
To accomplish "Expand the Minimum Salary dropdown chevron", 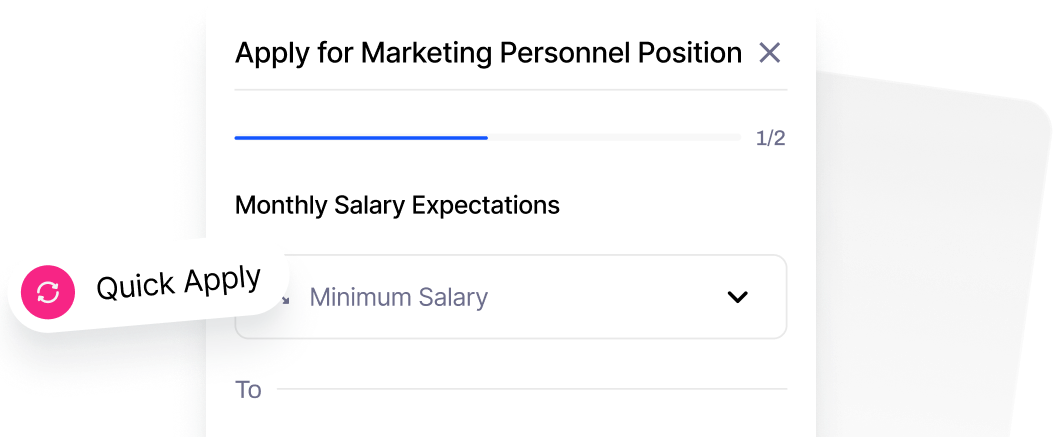I will (737, 297).
